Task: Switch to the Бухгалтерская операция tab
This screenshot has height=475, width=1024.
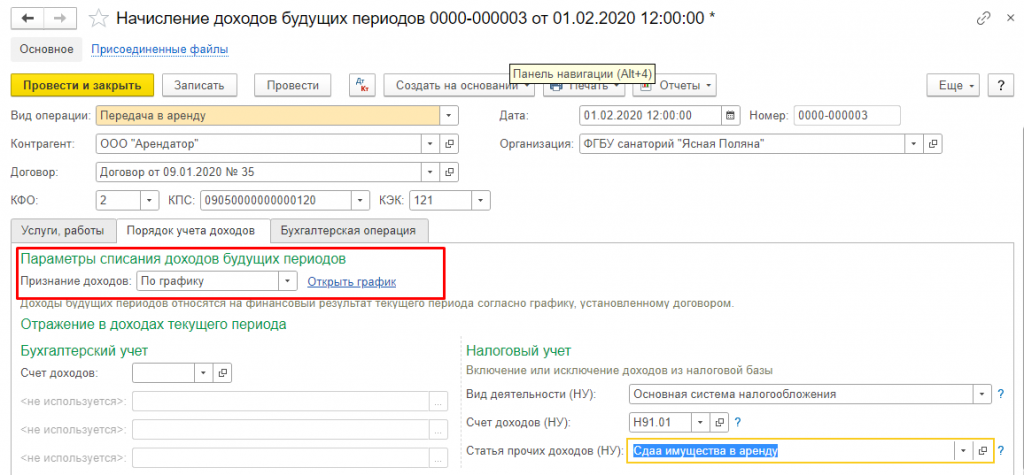Action: pyautogui.click(x=349, y=231)
